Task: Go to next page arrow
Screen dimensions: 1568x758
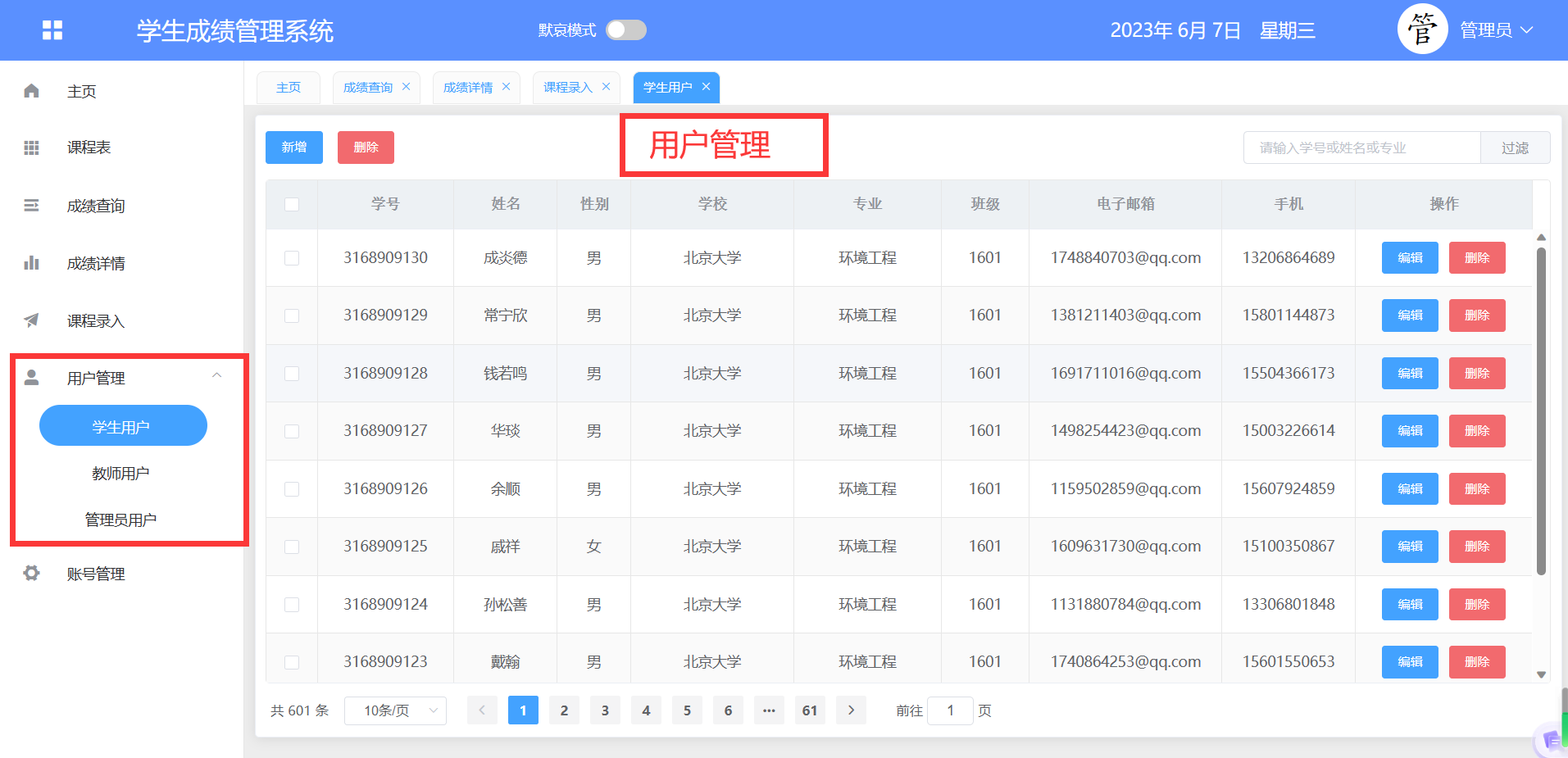Action: click(851, 710)
